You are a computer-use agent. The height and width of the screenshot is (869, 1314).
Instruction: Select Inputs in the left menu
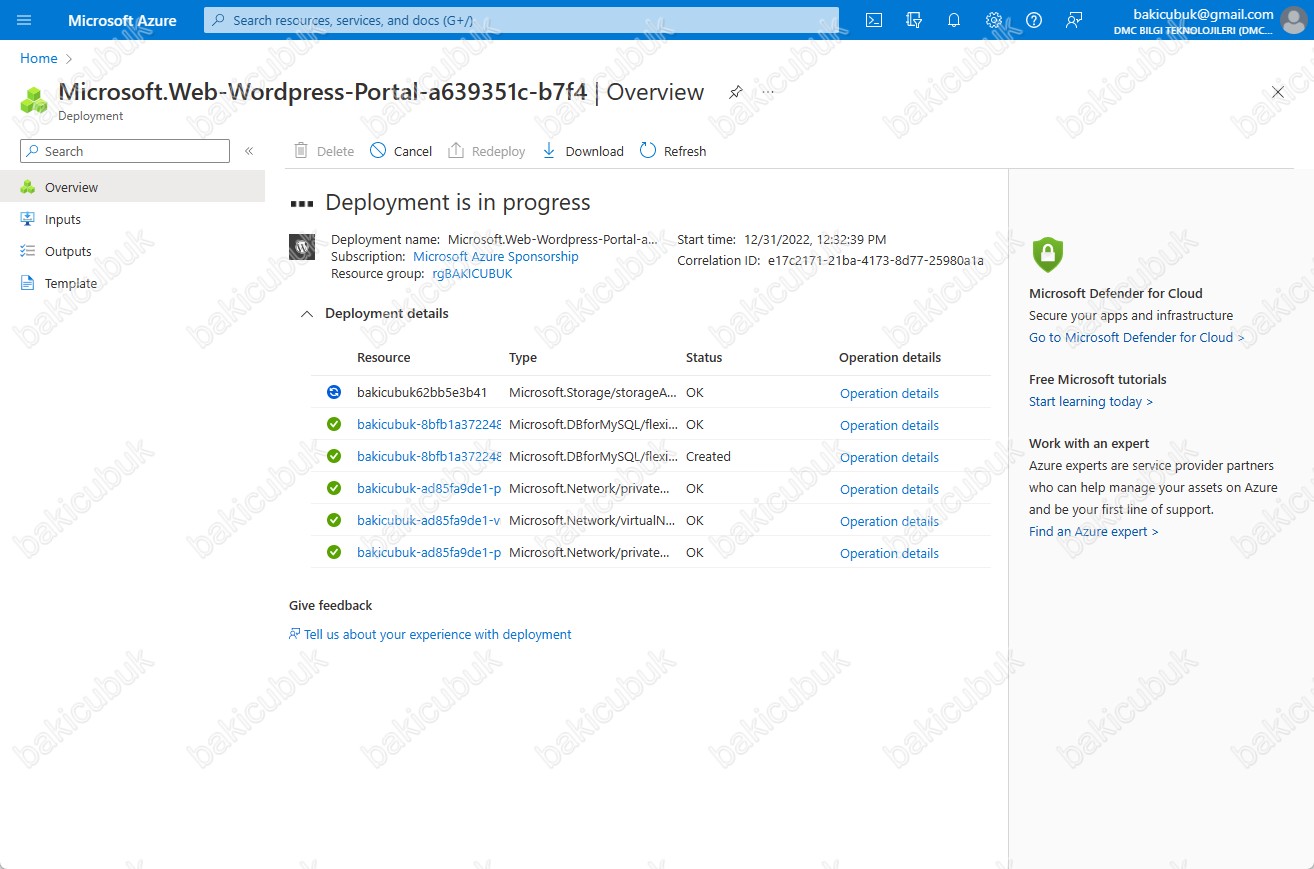(63, 220)
